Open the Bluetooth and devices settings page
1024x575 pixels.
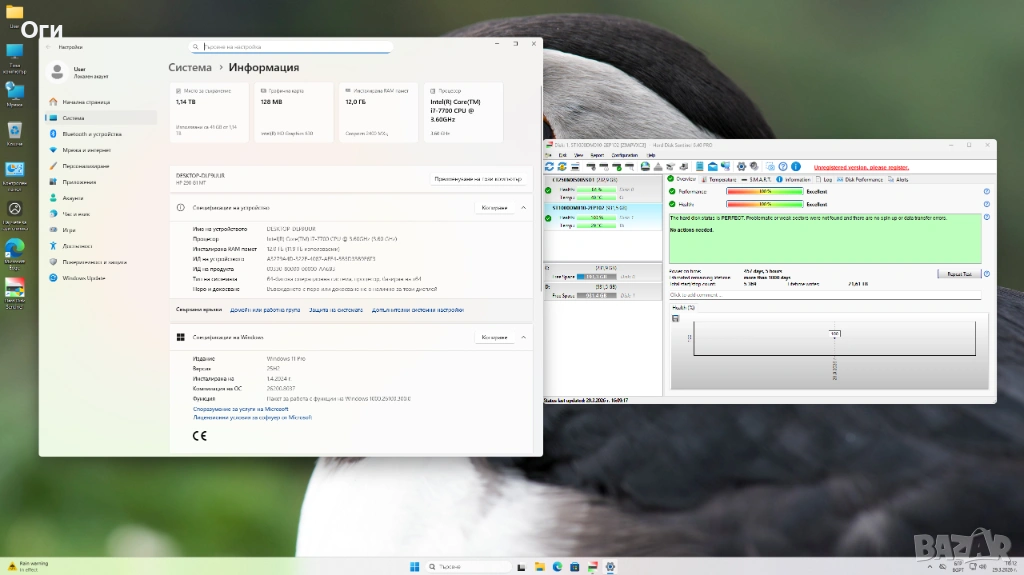tap(91, 134)
